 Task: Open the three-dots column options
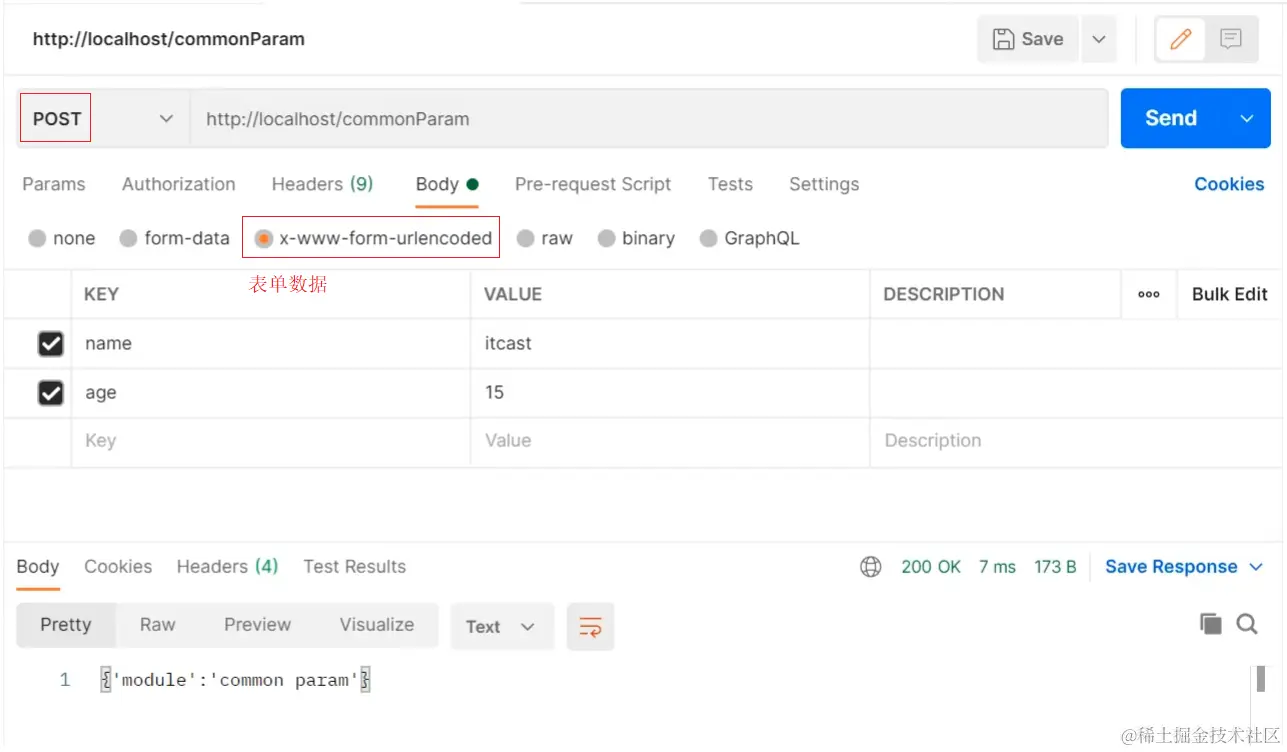click(1149, 294)
